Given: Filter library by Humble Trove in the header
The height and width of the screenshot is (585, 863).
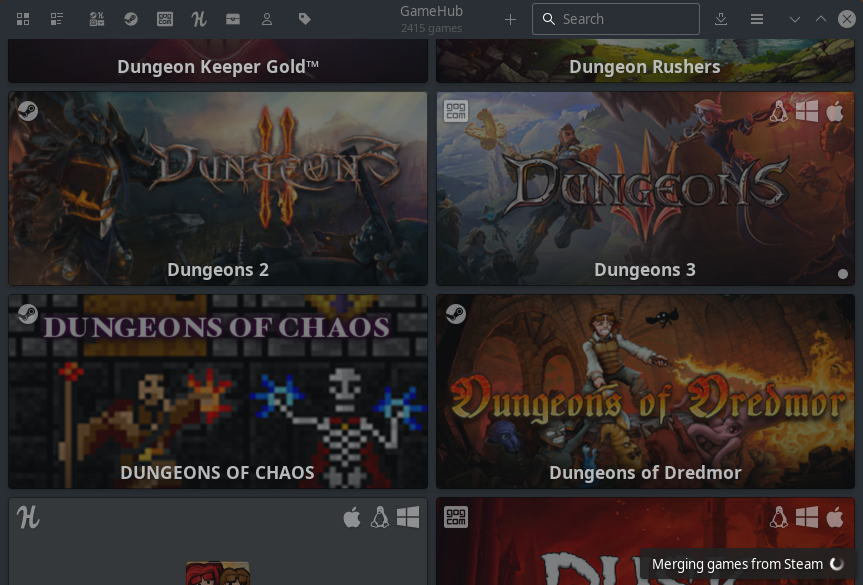Looking at the screenshot, I should (233, 19).
